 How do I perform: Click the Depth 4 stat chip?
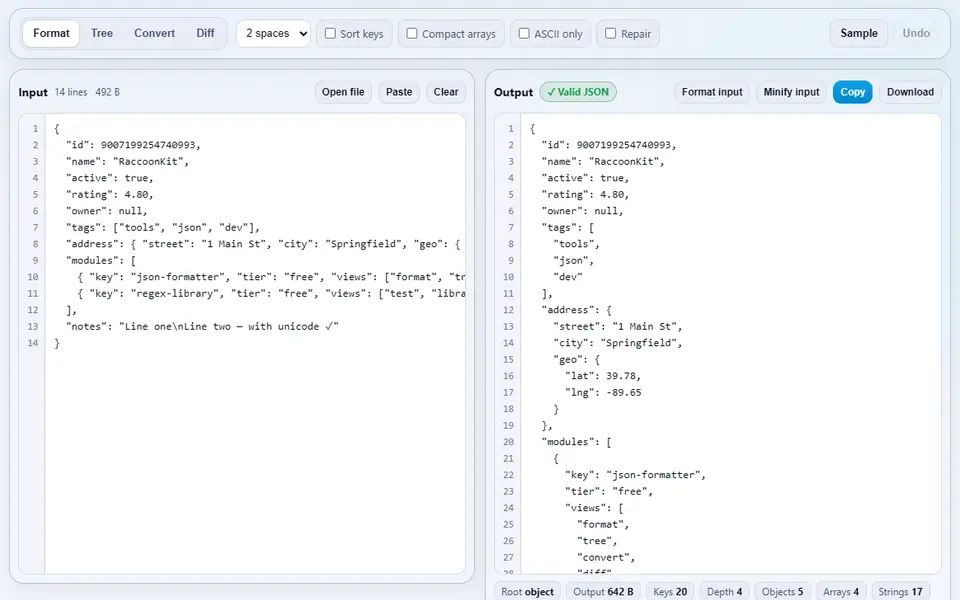(x=724, y=591)
